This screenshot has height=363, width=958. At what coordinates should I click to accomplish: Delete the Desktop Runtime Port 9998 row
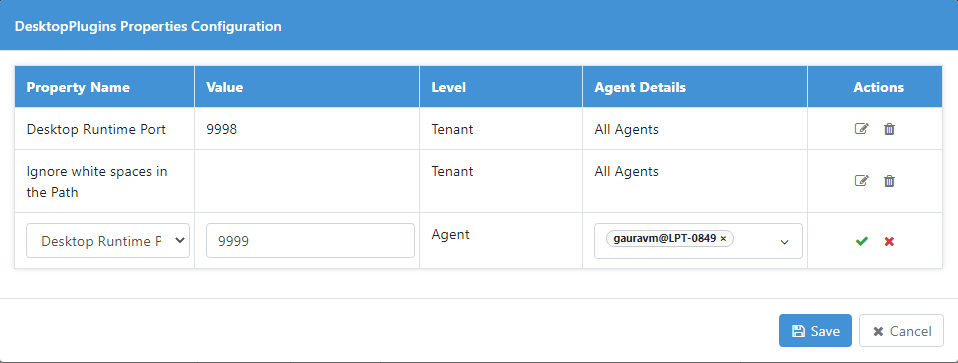coord(890,129)
